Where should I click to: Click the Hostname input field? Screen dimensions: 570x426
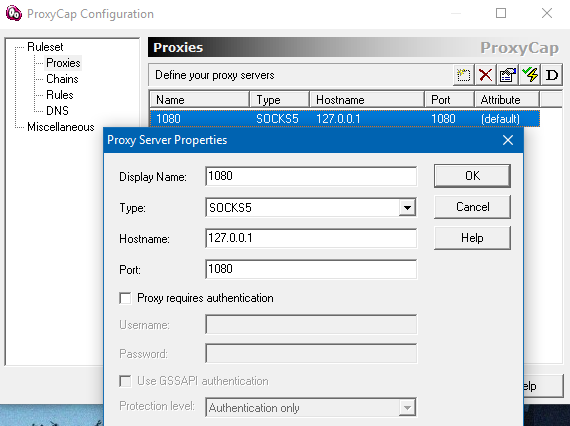click(311, 238)
